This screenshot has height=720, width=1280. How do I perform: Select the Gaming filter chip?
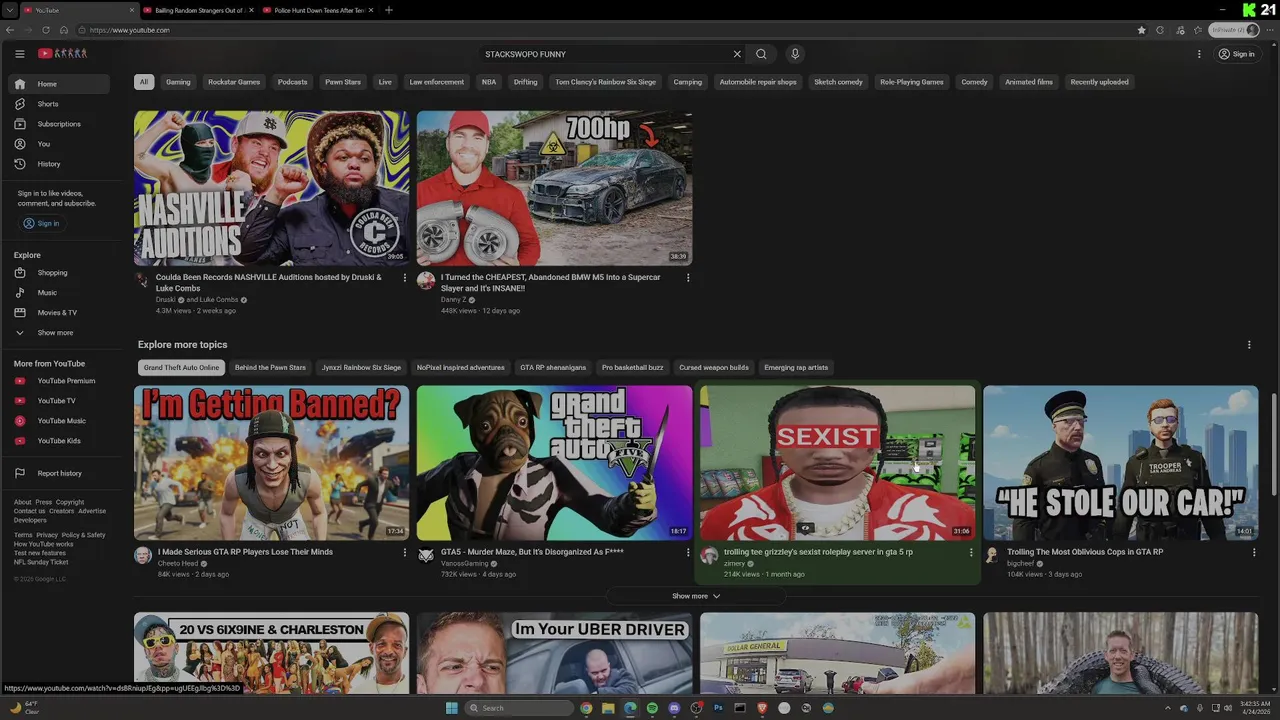[178, 82]
